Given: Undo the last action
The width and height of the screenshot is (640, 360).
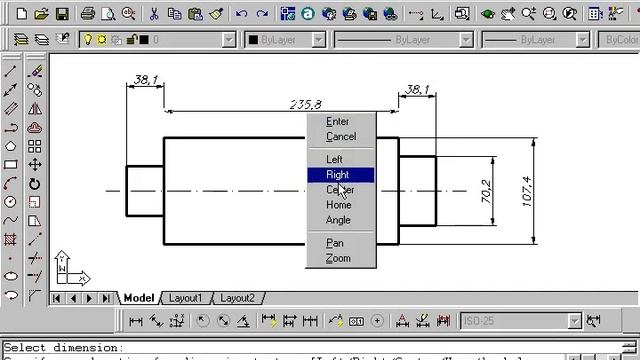Looking at the screenshot, I should click(242, 14).
